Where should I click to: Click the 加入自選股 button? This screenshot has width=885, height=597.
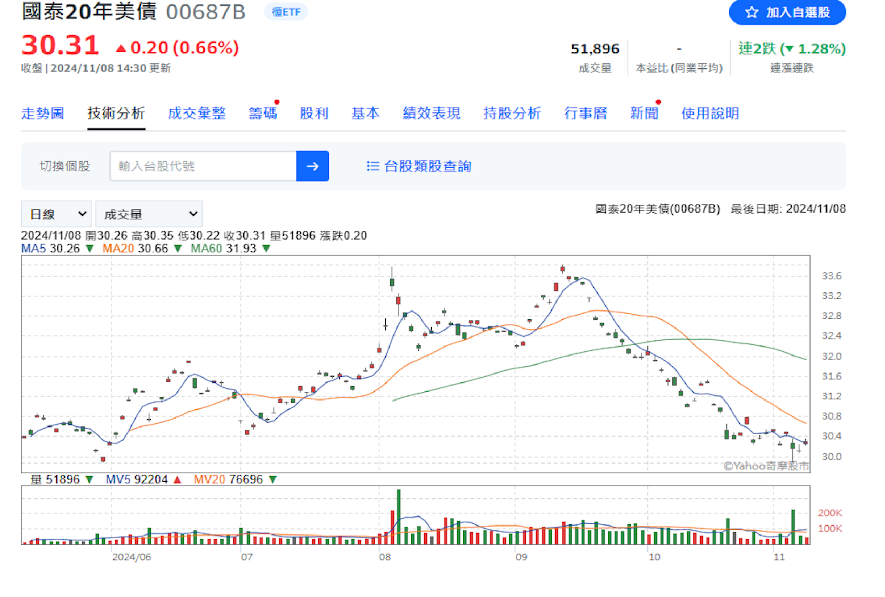coord(787,12)
